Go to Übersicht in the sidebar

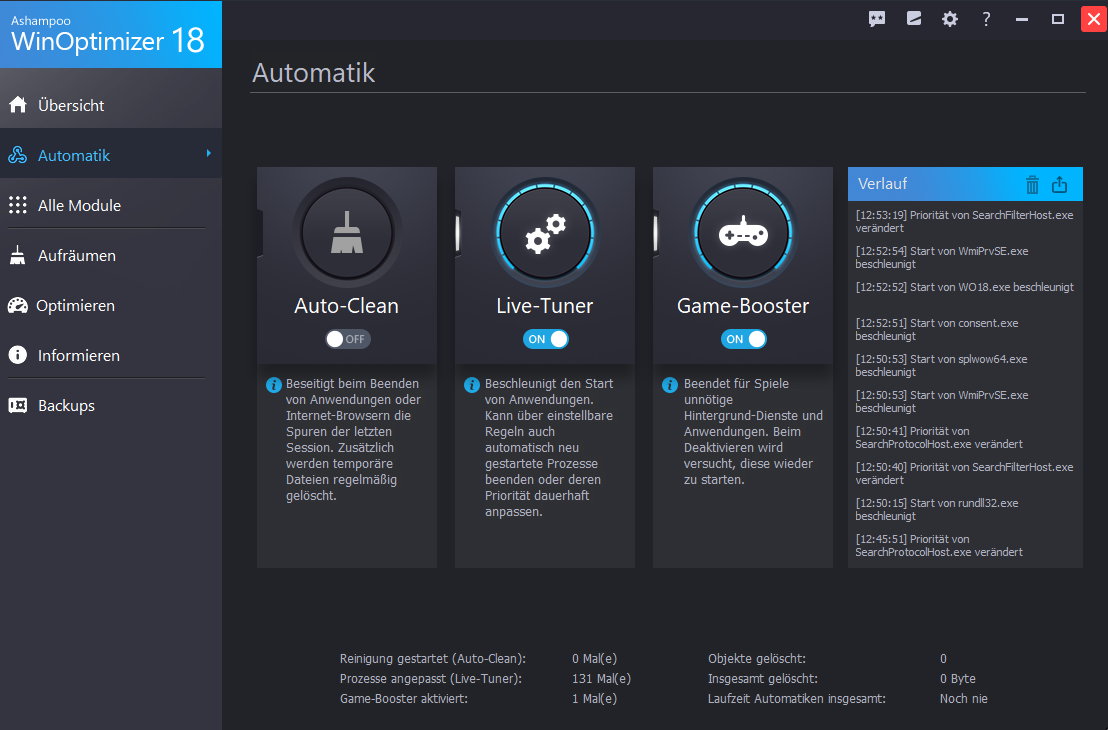(71, 105)
